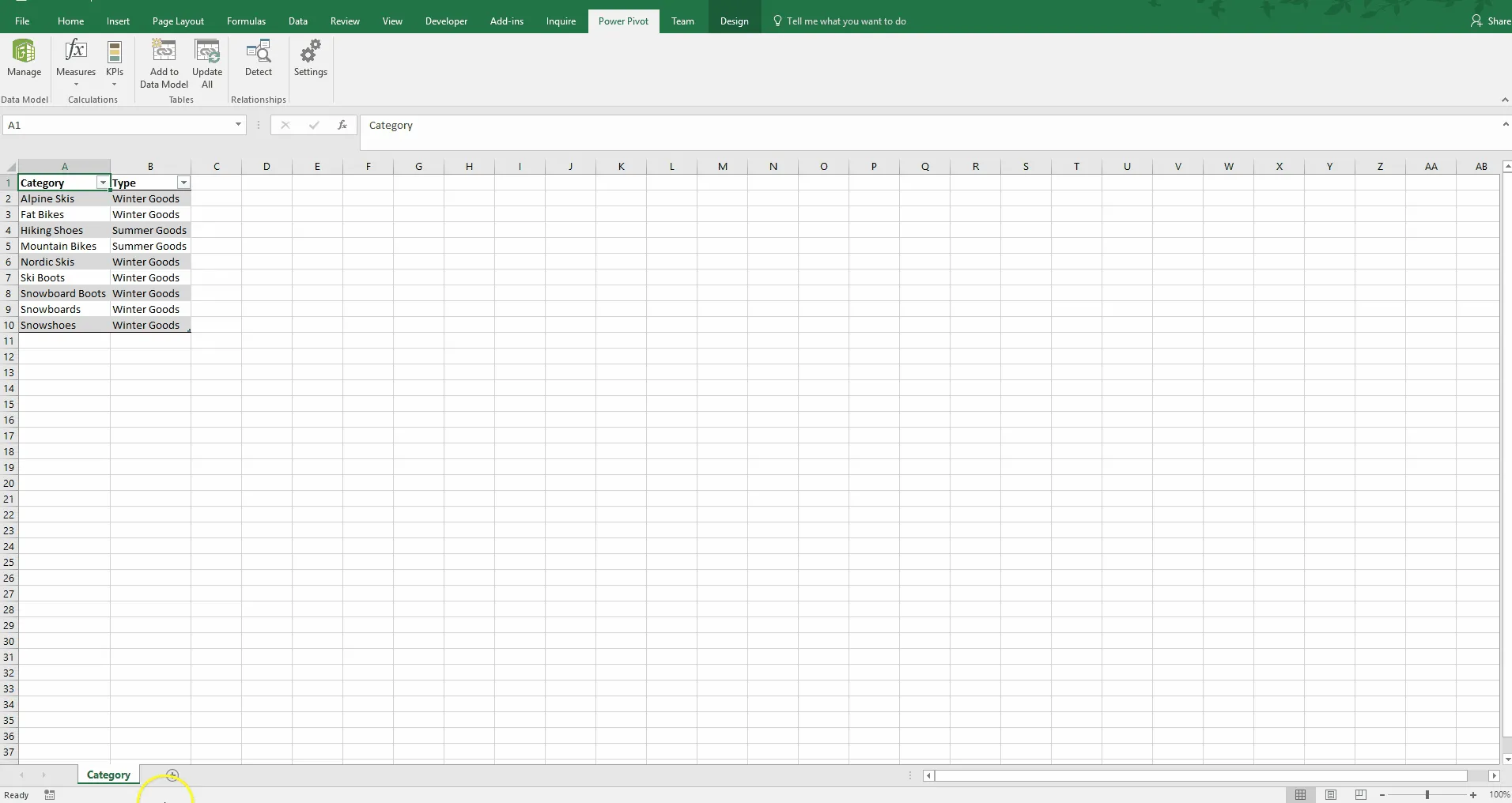
Task: Click horizontal scroll right arrow
Action: point(1494,776)
